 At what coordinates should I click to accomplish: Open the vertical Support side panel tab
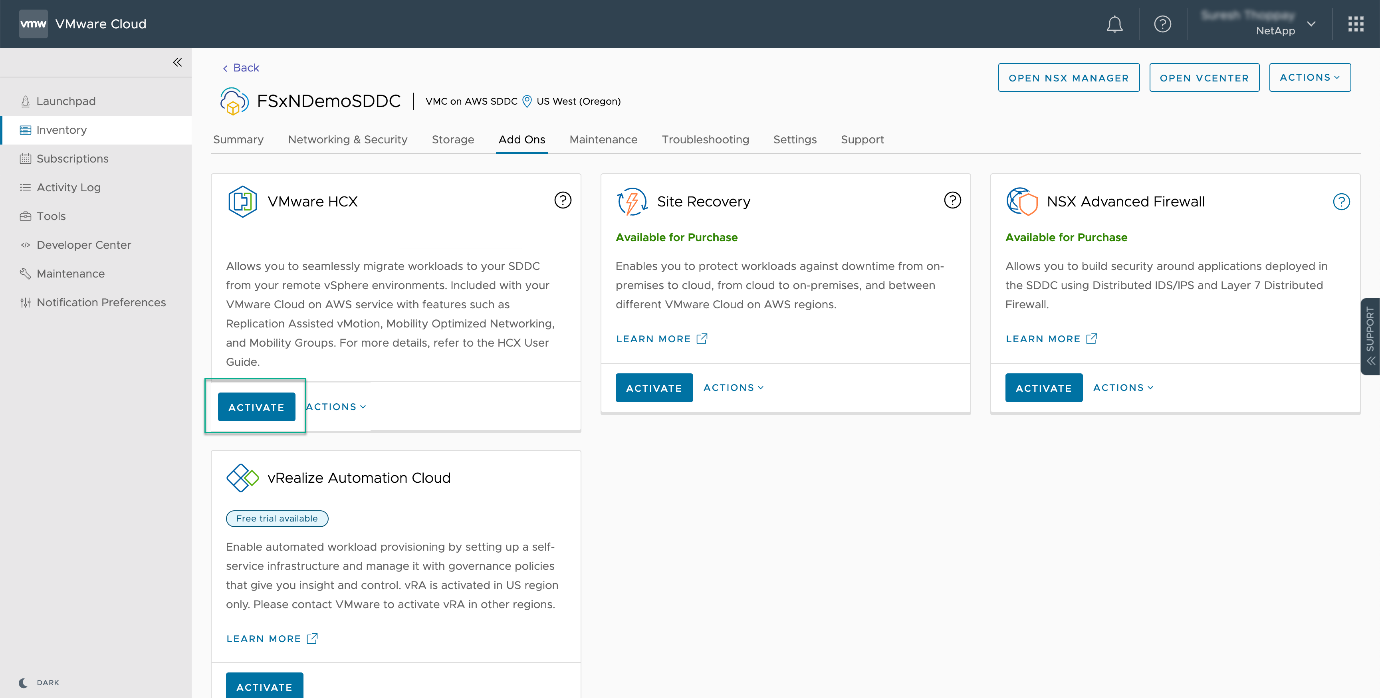point(1370,336)
